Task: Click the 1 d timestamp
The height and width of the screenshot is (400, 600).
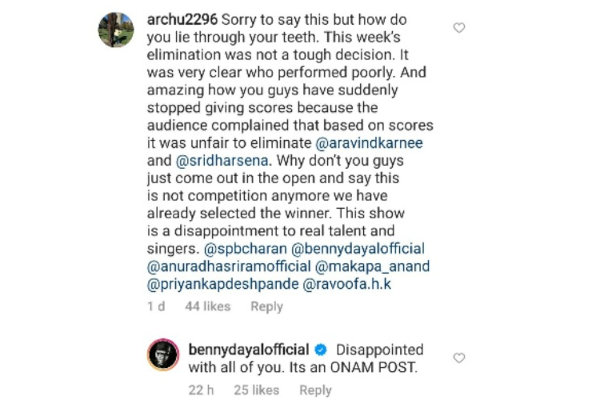Action: [x=156, y=307]
